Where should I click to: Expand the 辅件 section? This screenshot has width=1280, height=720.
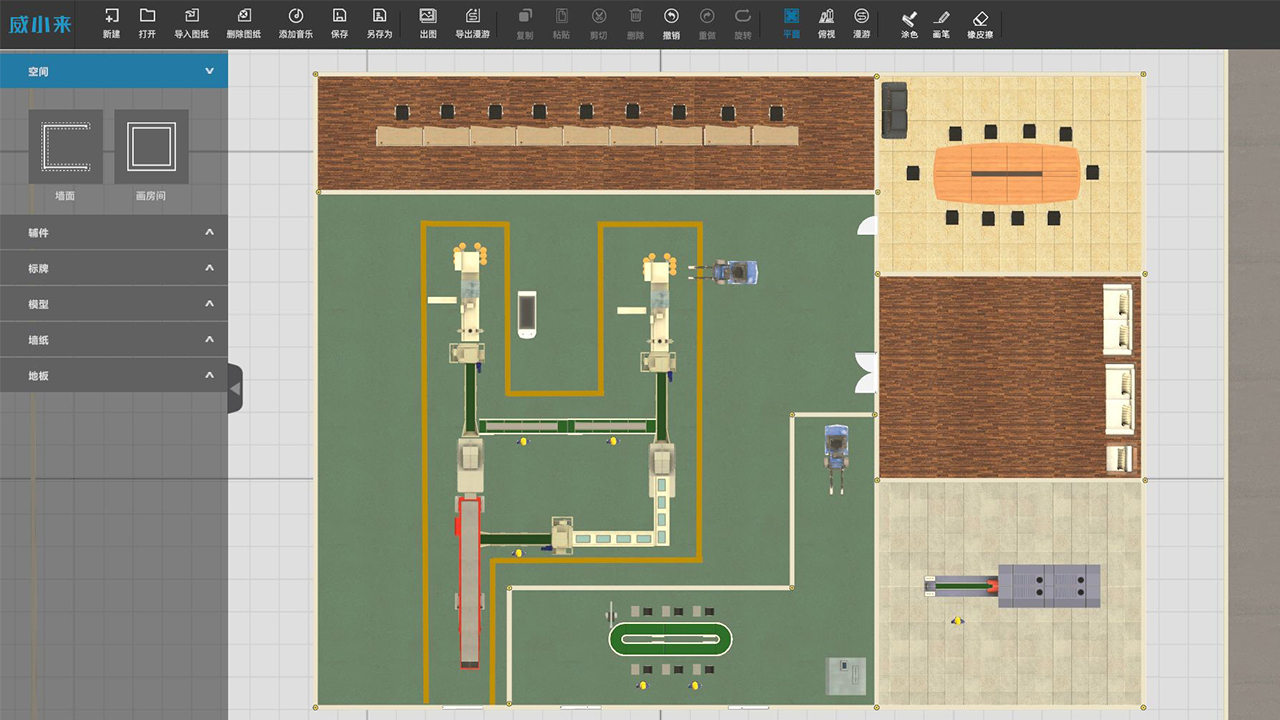click(113, 233)
